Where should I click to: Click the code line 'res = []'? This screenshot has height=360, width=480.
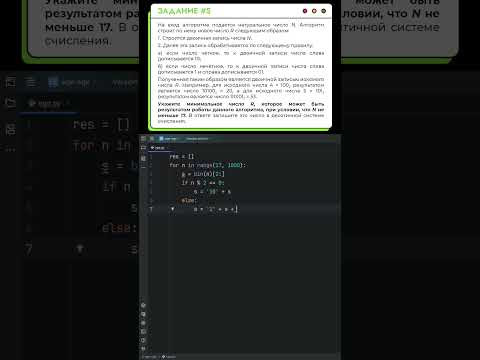point(182,156)
